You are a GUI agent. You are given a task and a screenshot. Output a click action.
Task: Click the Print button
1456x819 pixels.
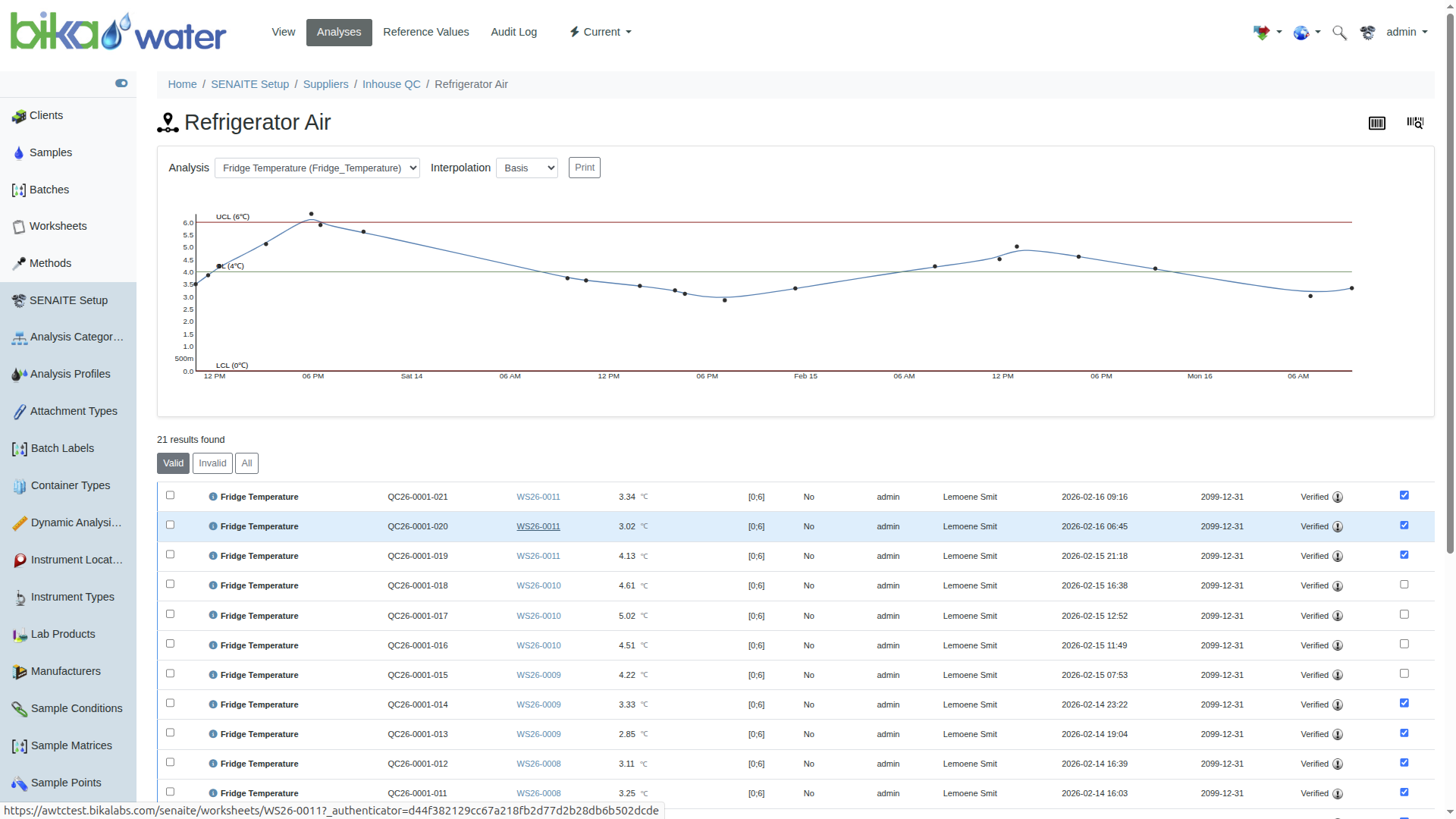coord(584,168)
